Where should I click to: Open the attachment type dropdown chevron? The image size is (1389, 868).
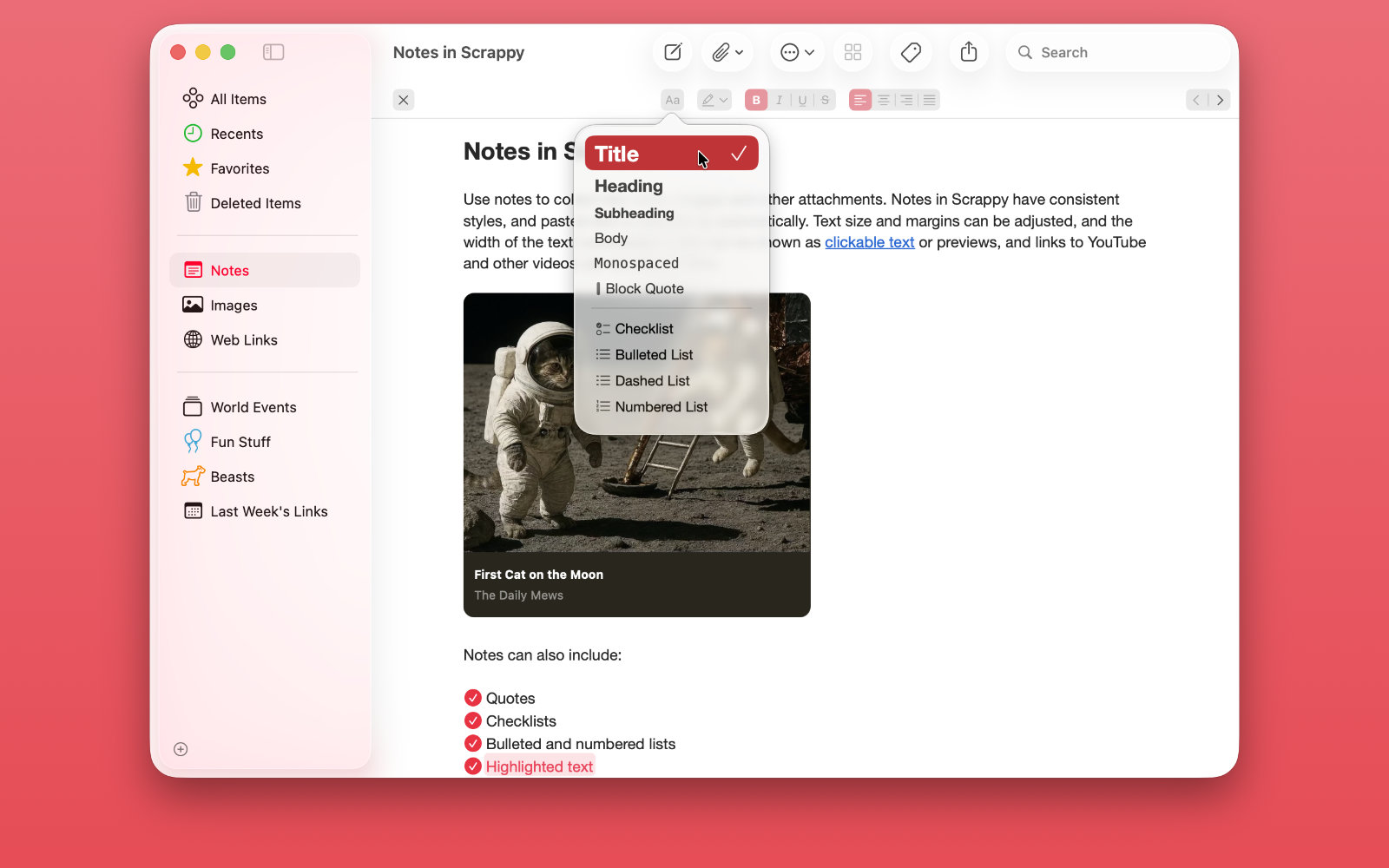[x=739, y=52]
